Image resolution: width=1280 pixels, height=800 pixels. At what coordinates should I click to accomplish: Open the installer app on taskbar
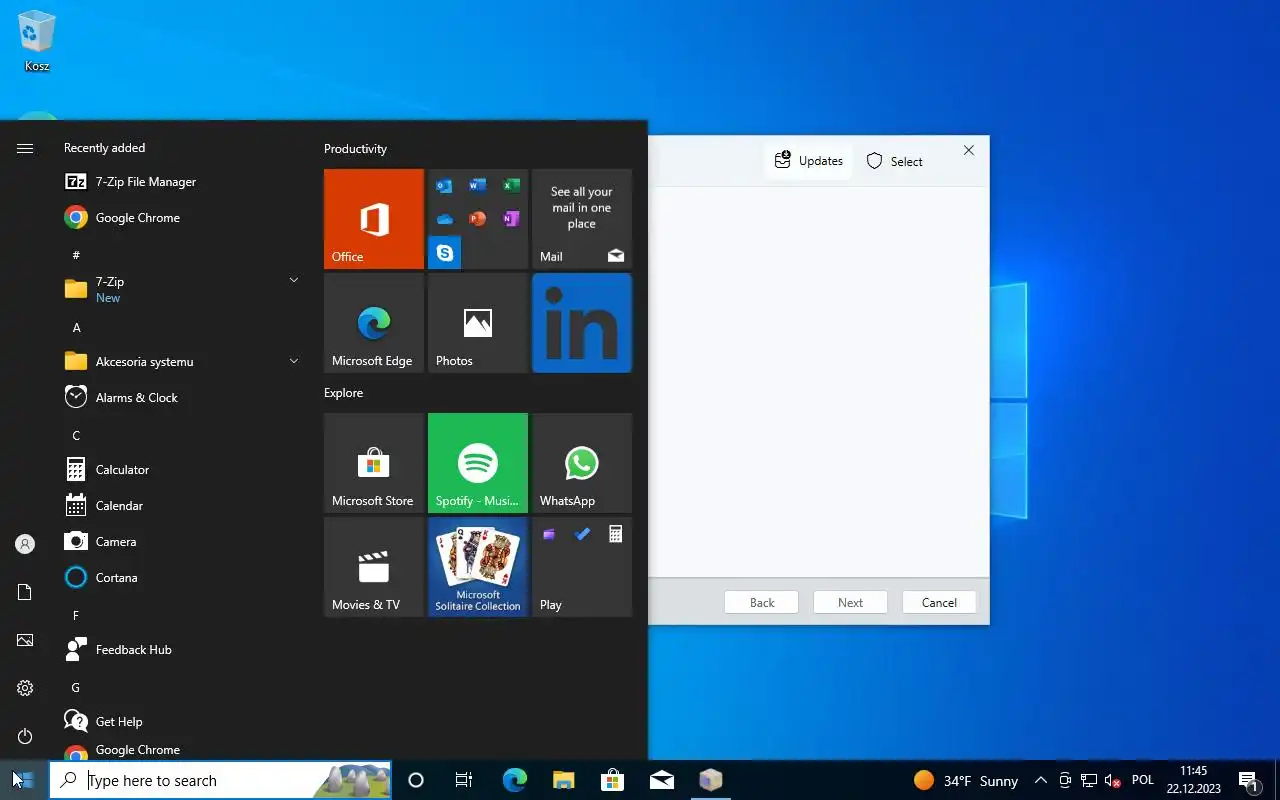[711, 780]
